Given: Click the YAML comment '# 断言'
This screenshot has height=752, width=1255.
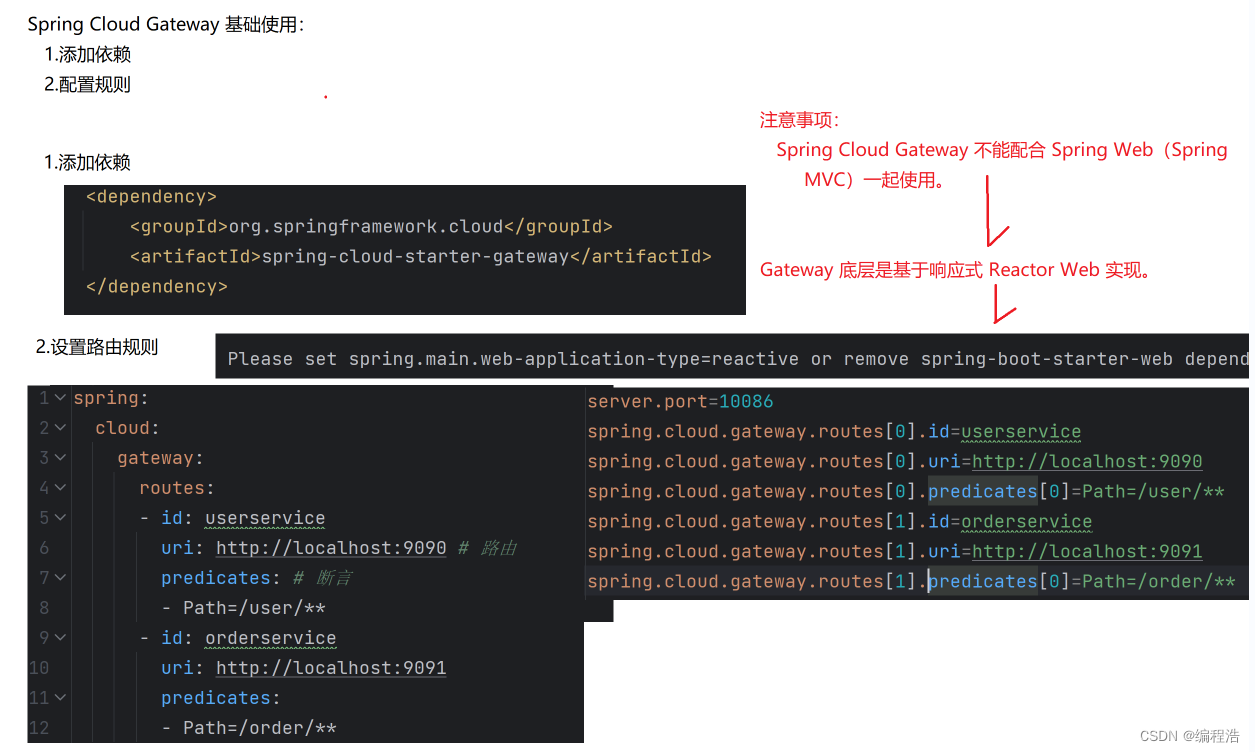Looking at the screenshot, I should click(322, 578).
